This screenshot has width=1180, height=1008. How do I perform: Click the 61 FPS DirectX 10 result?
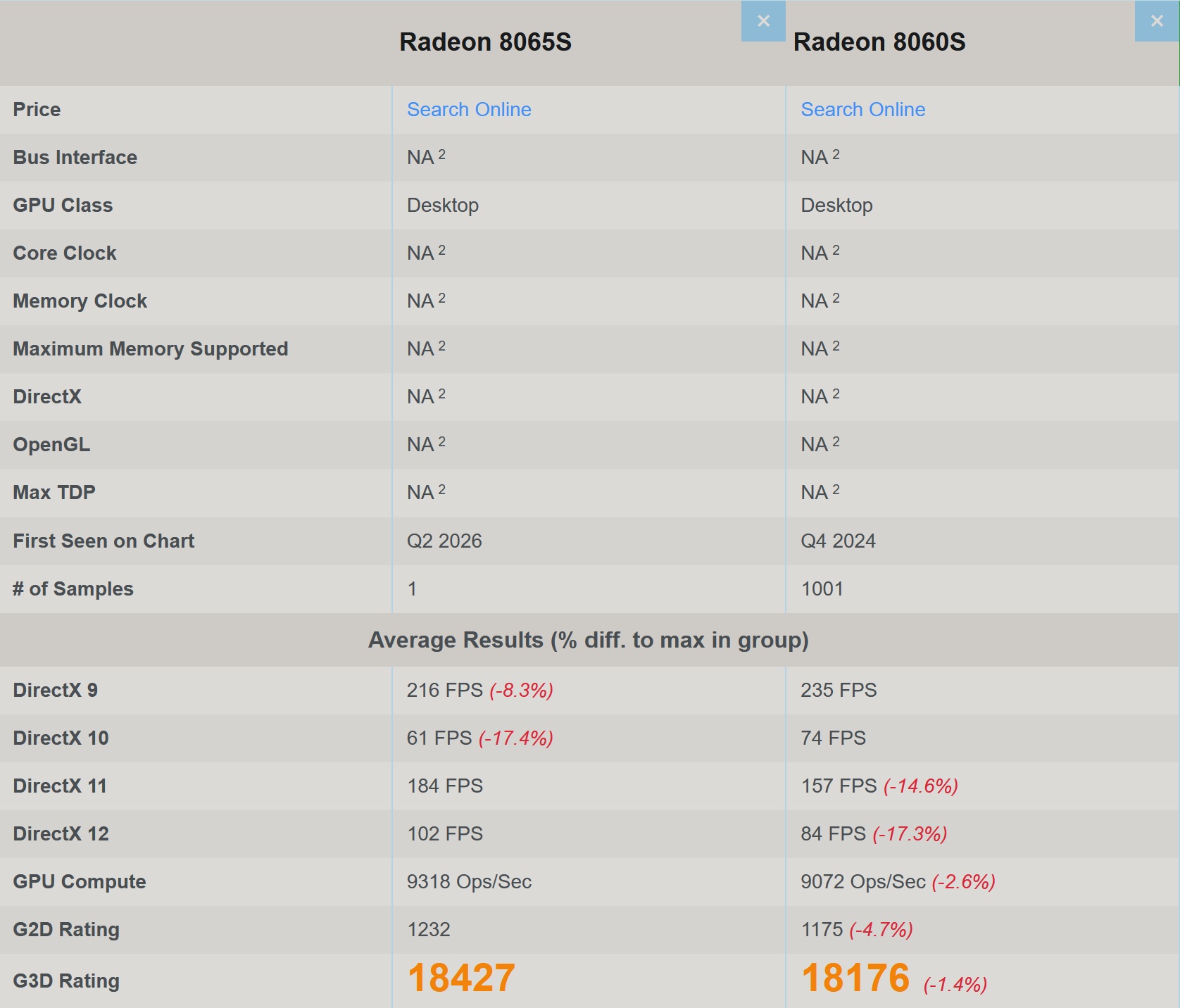(x=439, y=738)
